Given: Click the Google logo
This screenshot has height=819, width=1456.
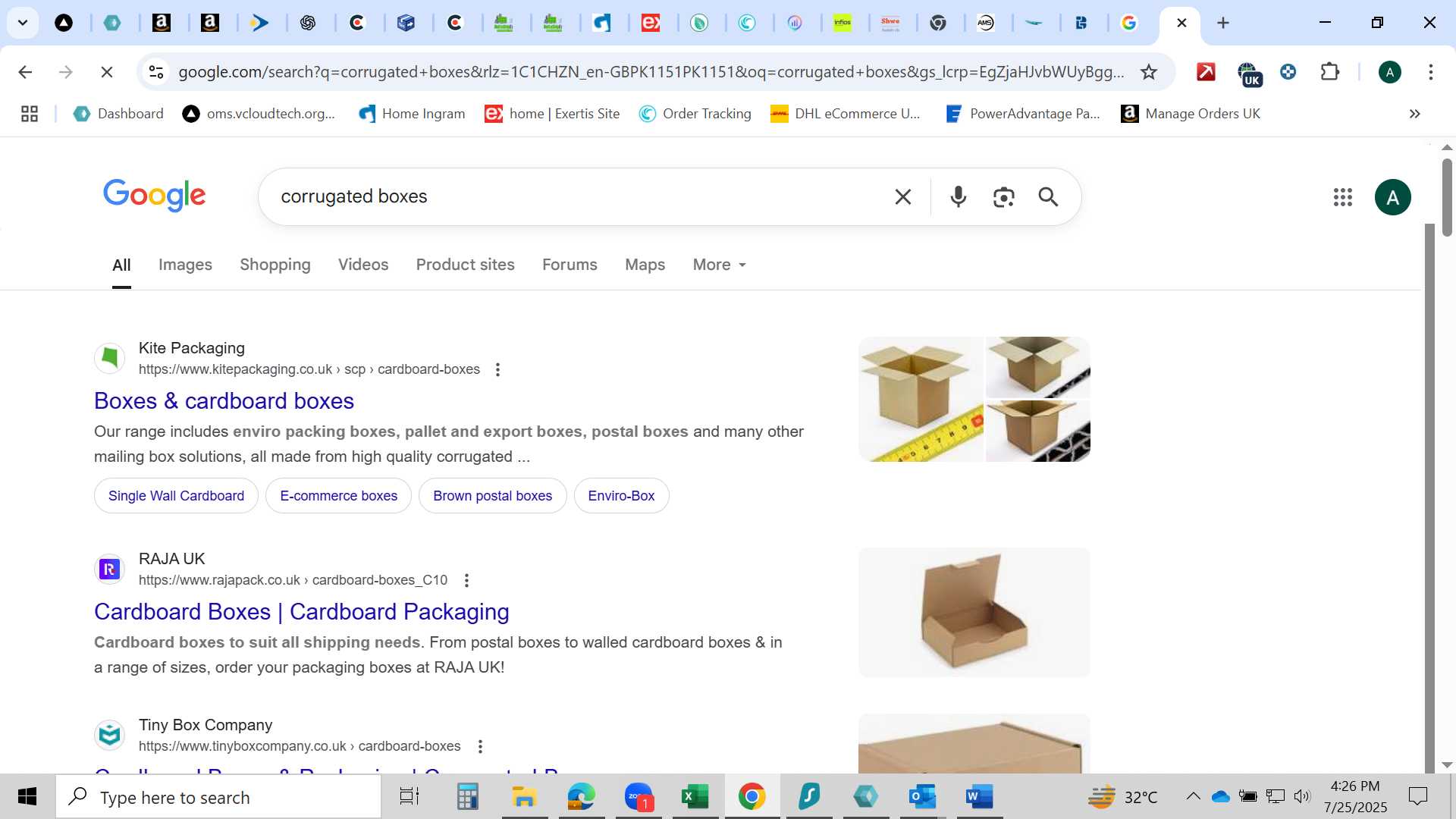Looking at the screenshot, I should click(x=155, y=196).
